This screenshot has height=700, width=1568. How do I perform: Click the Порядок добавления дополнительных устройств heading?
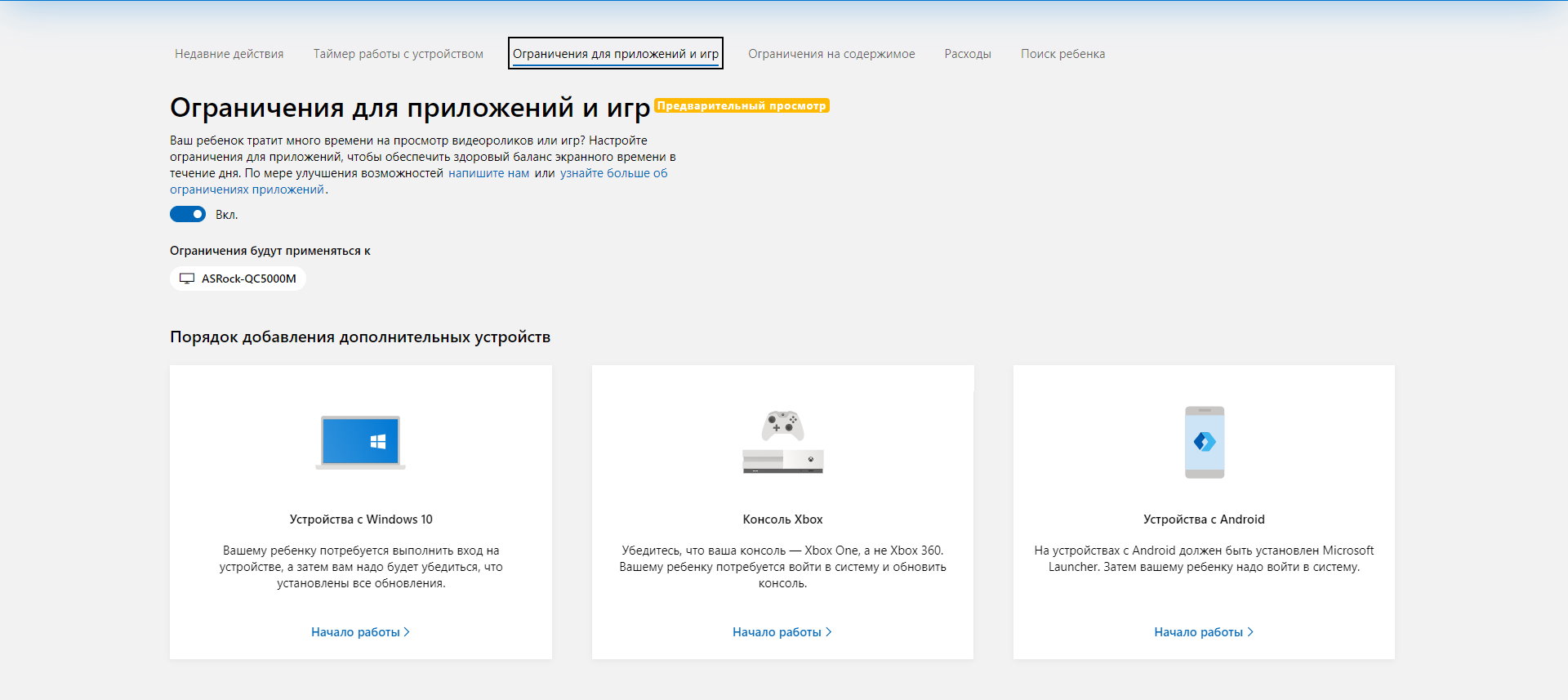click(x=360, y=337)
